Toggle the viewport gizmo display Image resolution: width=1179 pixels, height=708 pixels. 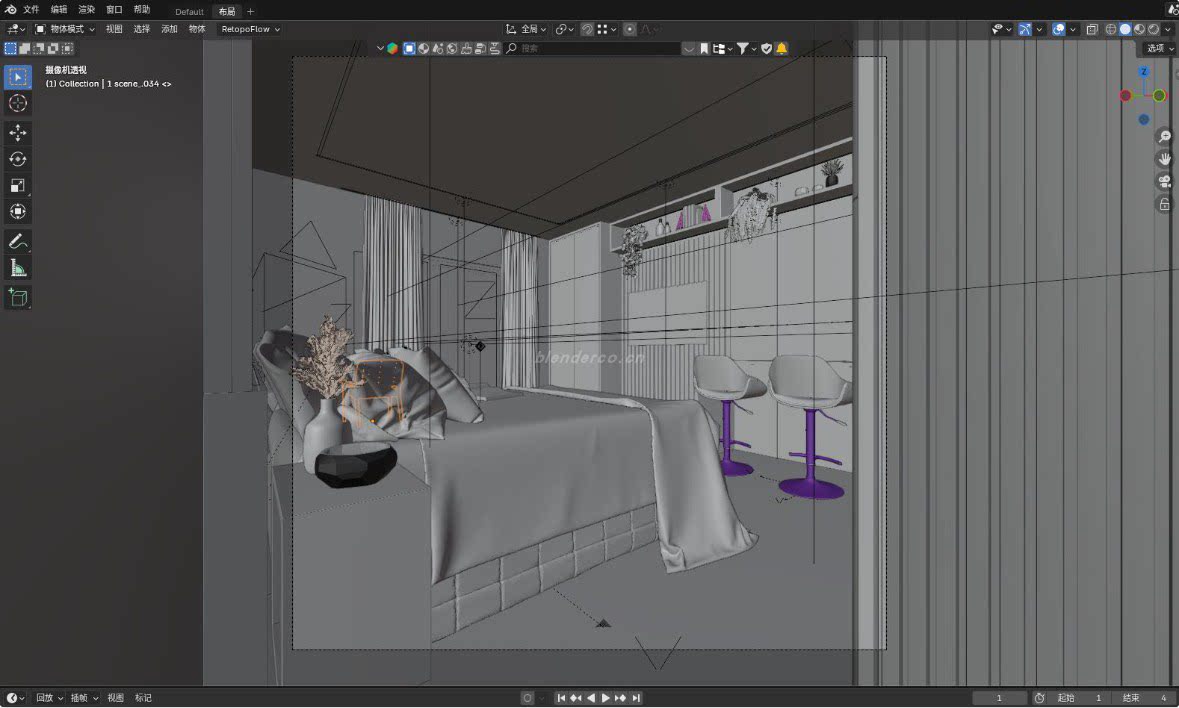[x=1025, y=29]
